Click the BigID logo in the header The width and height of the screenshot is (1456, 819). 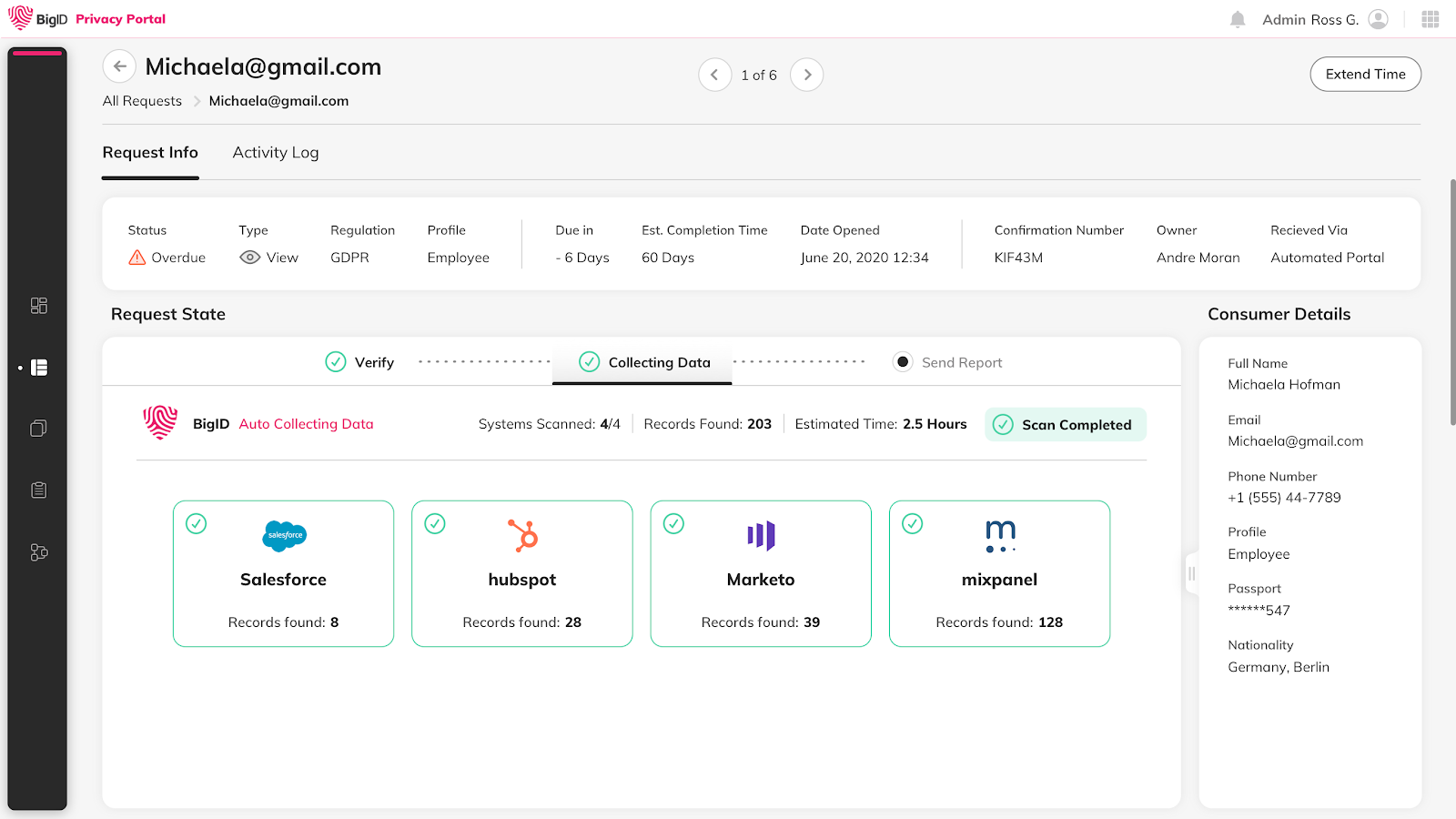tap(37, 18)
